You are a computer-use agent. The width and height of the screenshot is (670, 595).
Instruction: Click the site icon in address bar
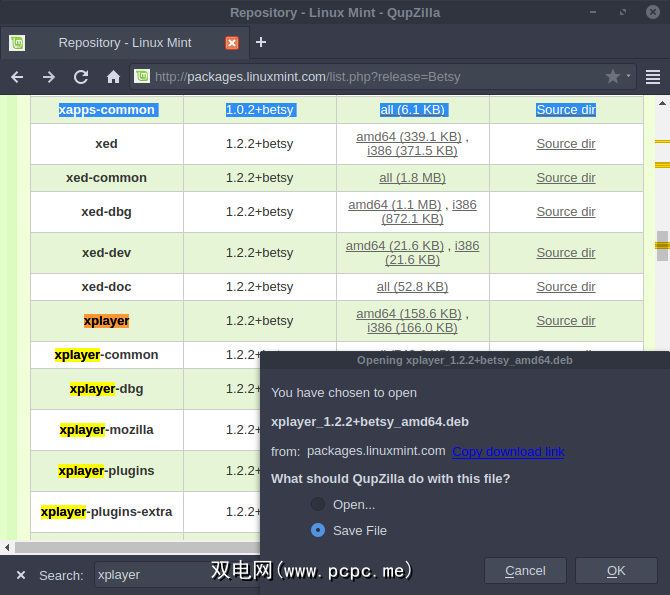tap(142, 77)
